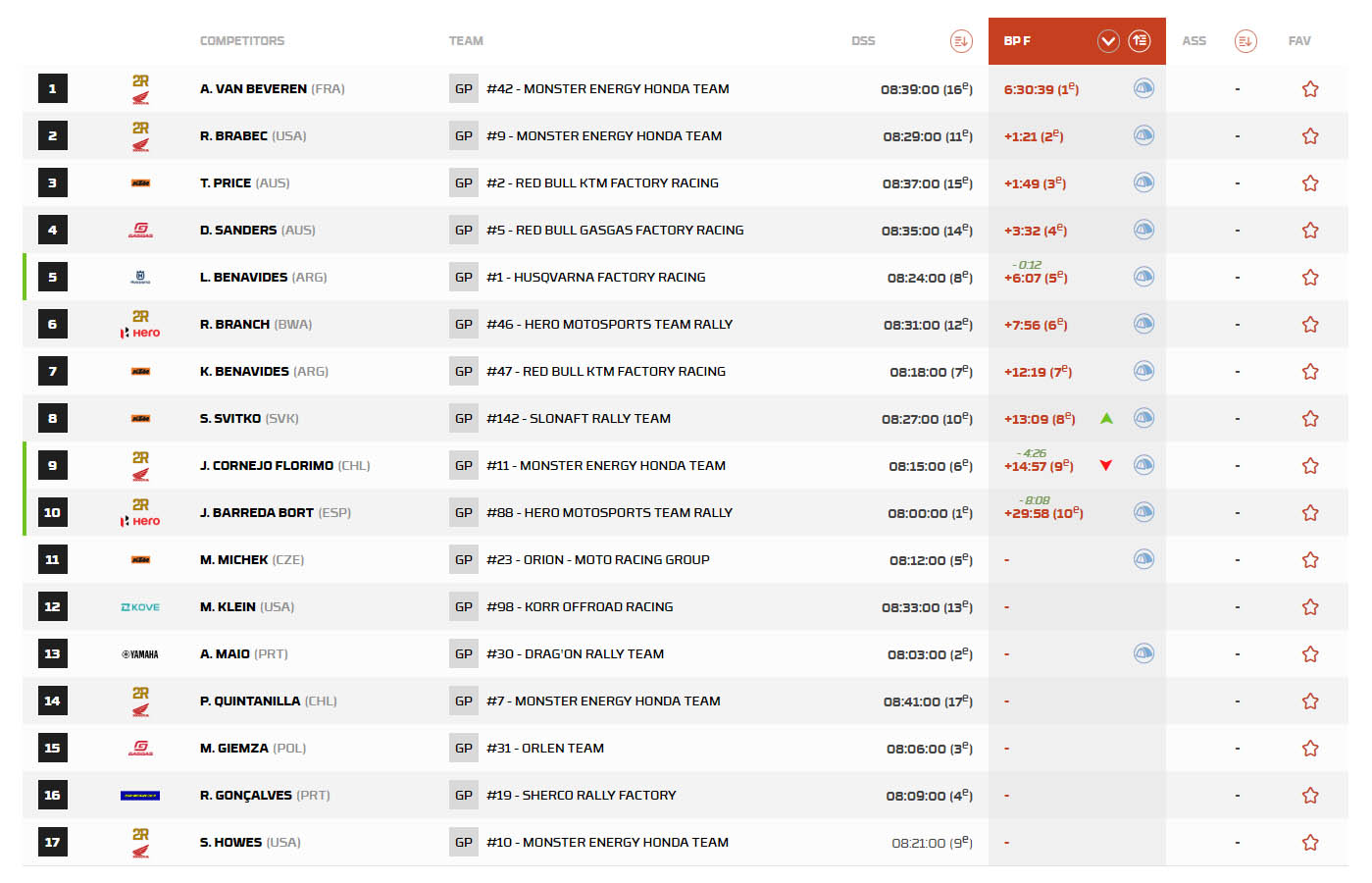The width and height of the screenshot is (1372, 883).
Task: Open BP F checkpoint dropdown chevron
Action: tap(1108, 41)
